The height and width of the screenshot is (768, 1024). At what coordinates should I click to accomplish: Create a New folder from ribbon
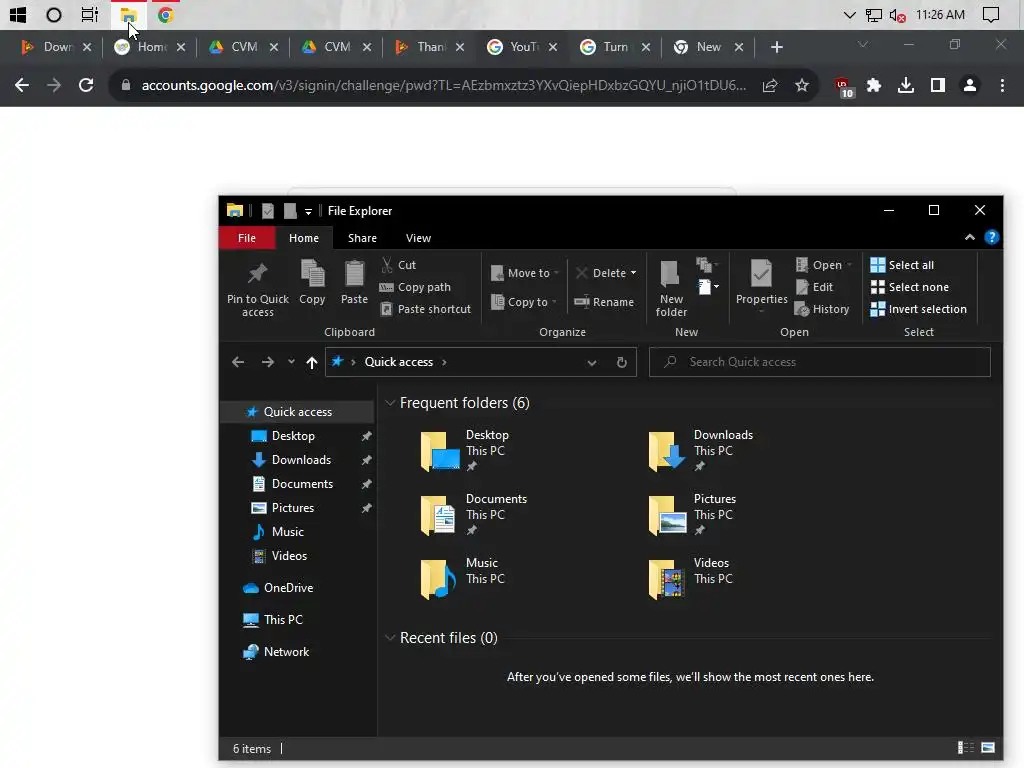[671, 289]
